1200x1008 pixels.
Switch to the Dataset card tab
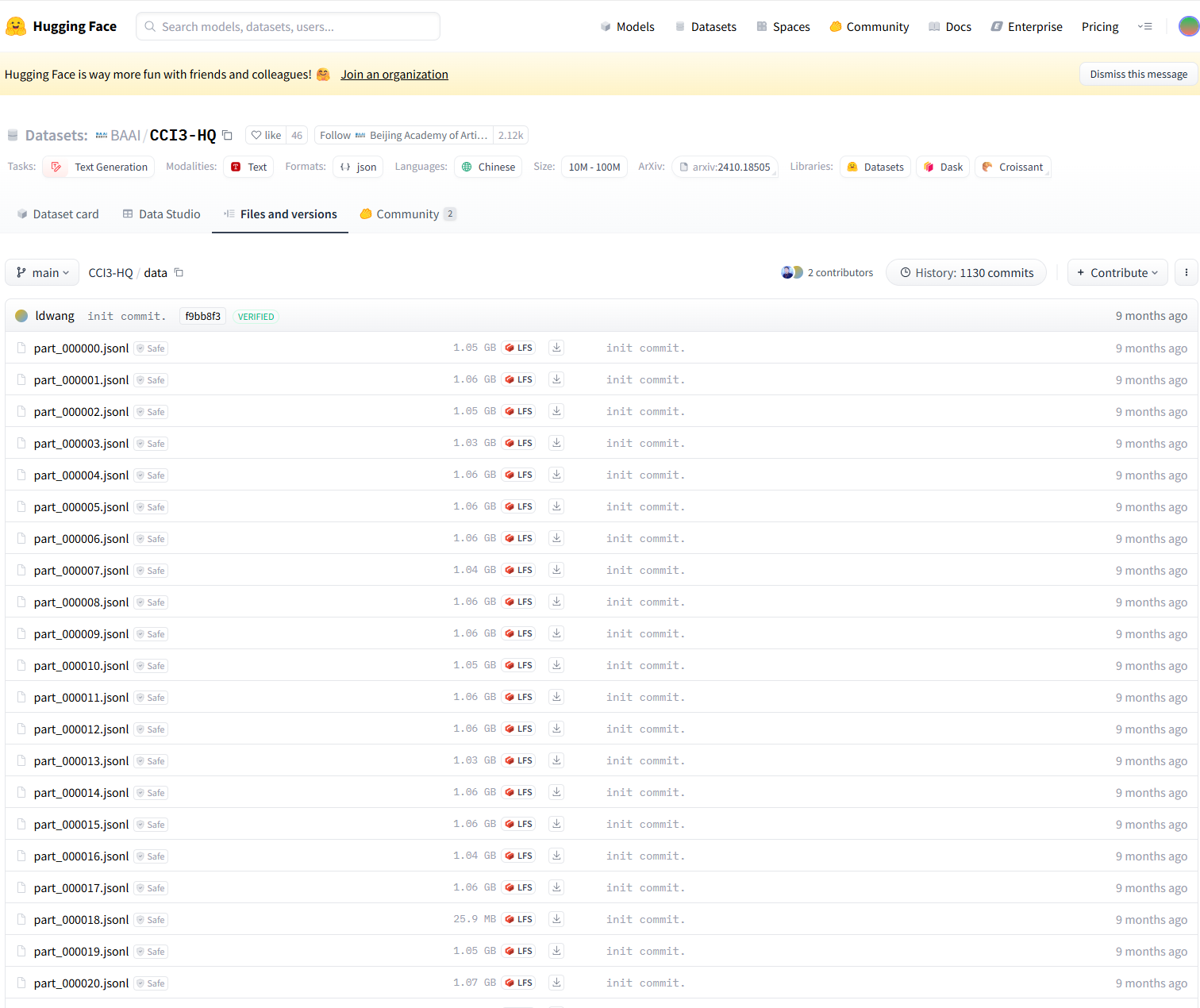(x=58, y=214)
